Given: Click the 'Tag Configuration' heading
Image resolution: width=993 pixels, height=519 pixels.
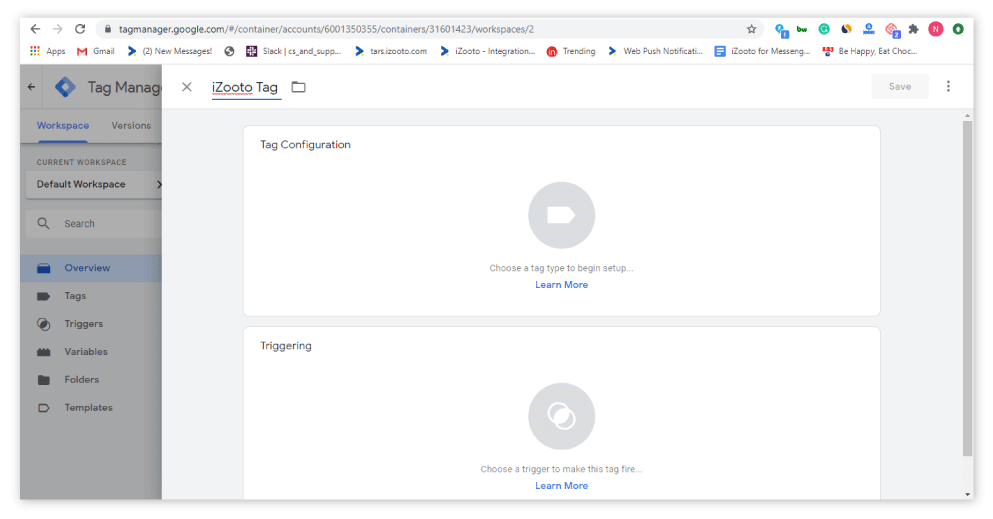Looking at the screenshot, I should 305,144.
